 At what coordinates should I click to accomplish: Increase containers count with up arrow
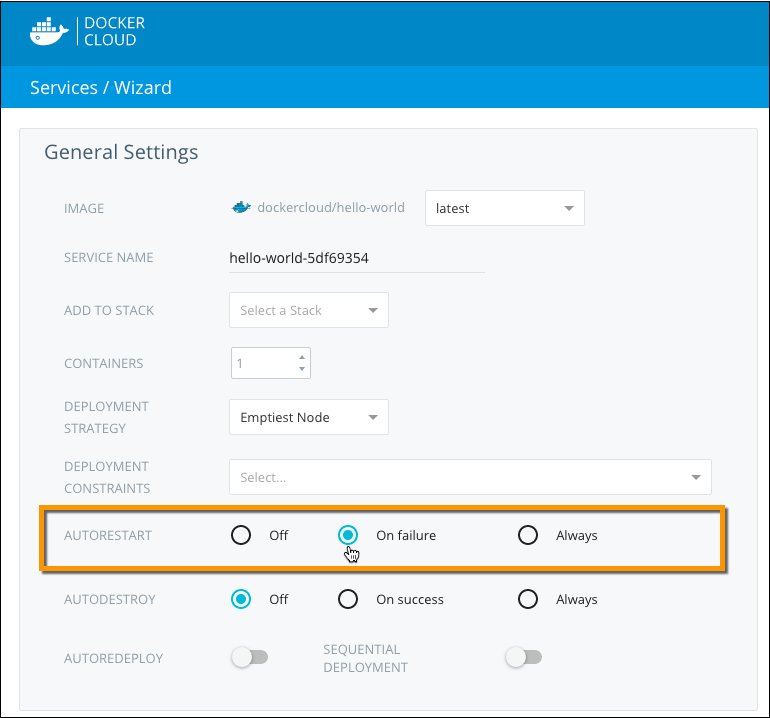(301, 356)
